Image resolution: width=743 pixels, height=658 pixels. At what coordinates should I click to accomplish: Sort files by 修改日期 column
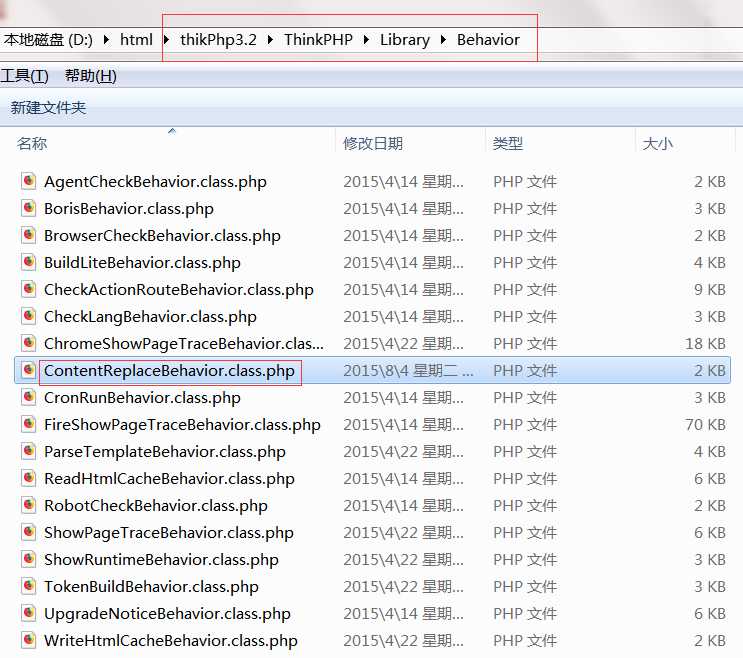(373, 143)
